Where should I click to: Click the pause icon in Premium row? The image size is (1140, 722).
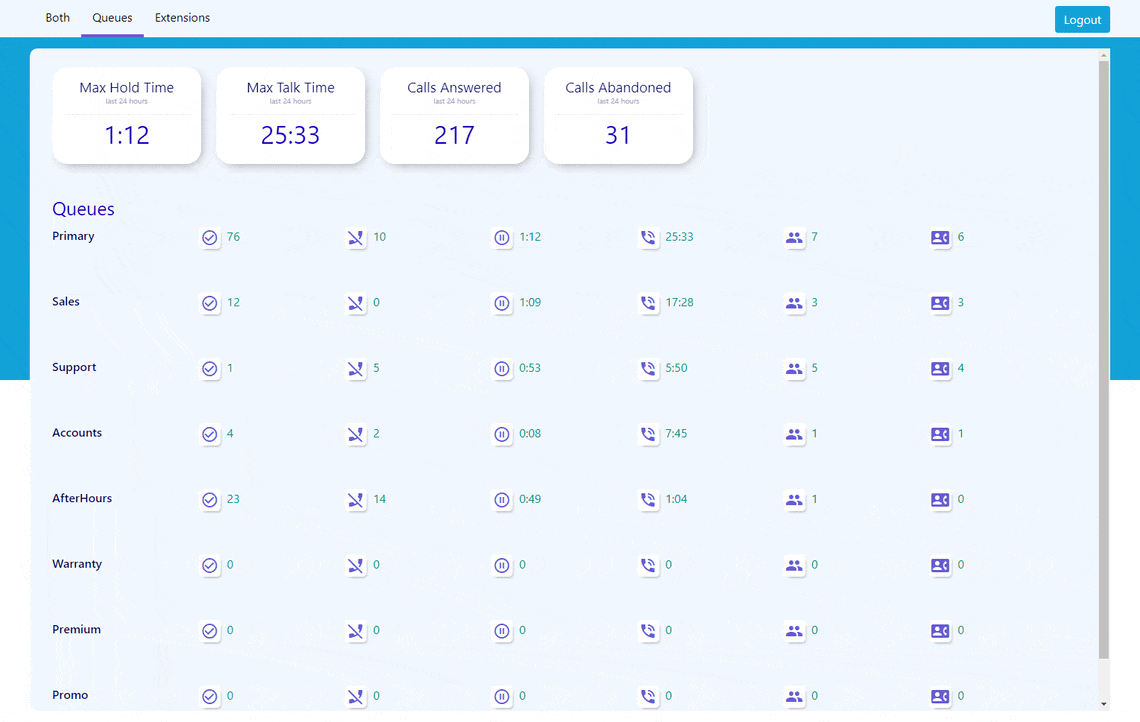[x=502, y=631]
